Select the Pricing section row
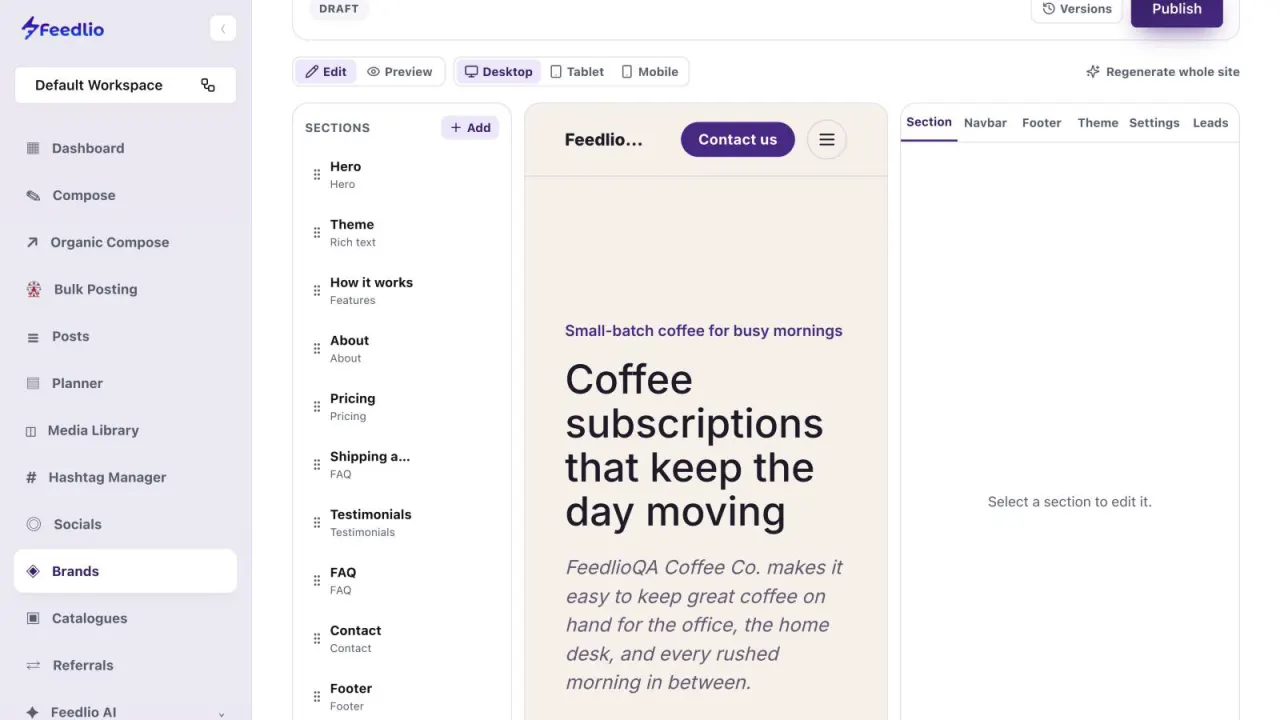 click(x=402, y=407)
